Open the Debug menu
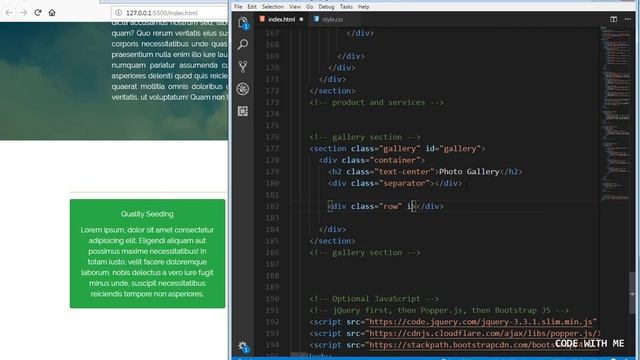 click(x=326, y=7)
